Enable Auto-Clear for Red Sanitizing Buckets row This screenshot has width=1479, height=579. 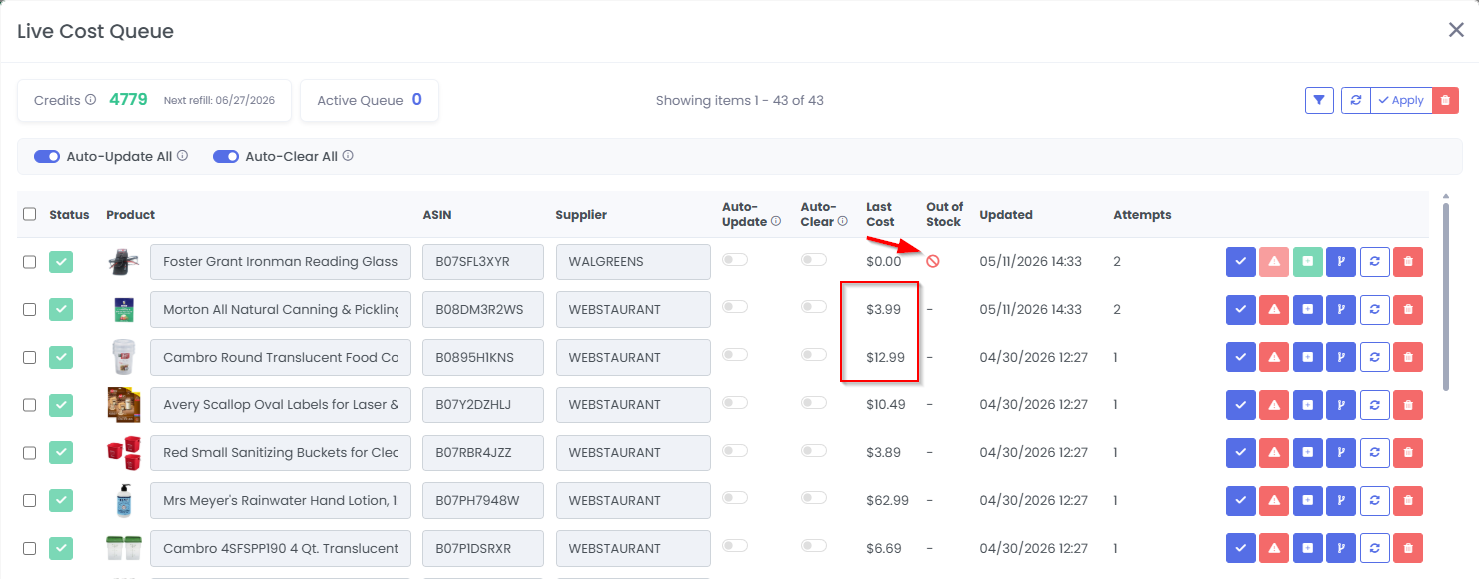(814, 451)
